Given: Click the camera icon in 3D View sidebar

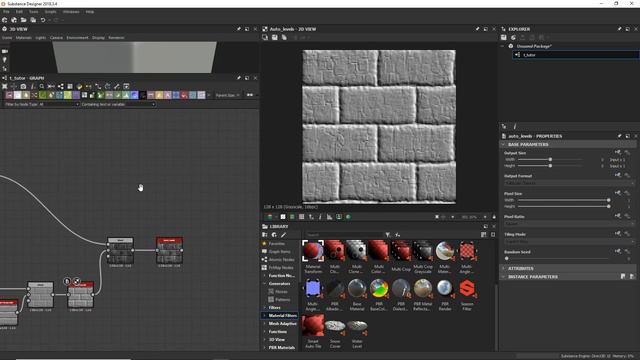Looking at the screenshot, I should tap(4, 51).
